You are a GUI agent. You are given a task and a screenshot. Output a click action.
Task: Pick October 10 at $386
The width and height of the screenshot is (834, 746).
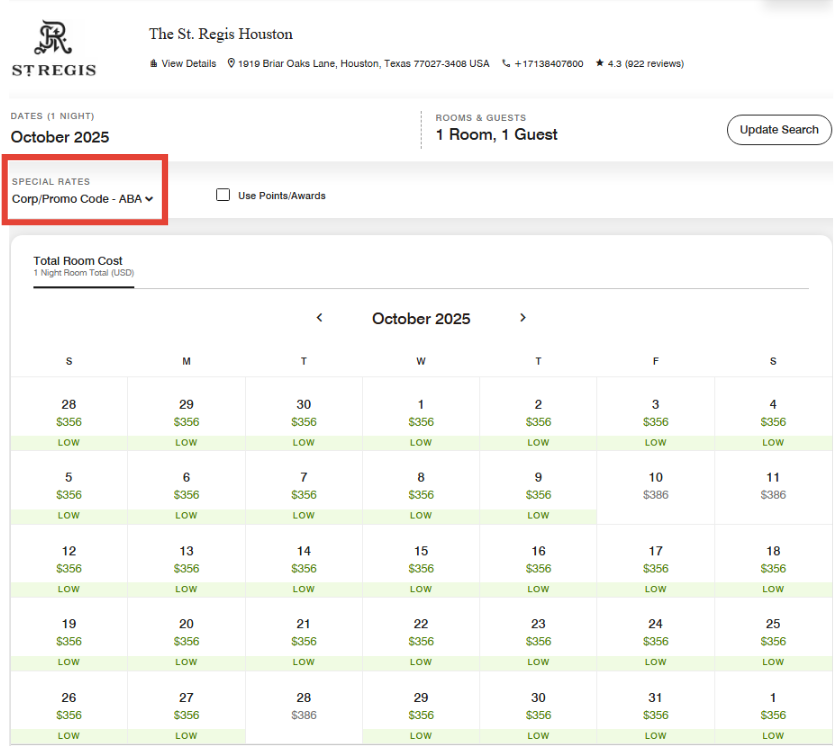tap(656, 487)
